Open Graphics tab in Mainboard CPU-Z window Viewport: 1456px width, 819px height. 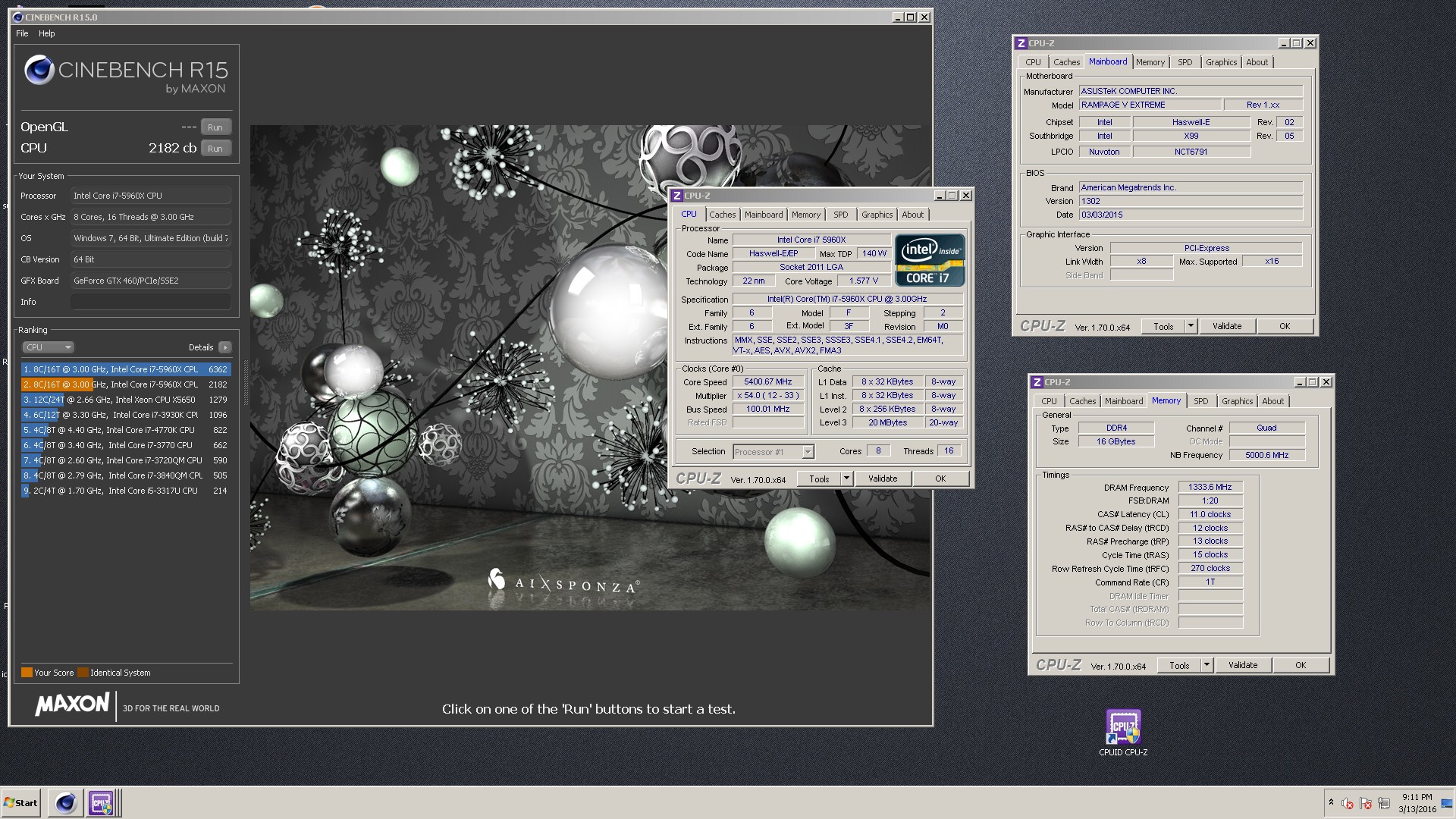point(1221,62)
